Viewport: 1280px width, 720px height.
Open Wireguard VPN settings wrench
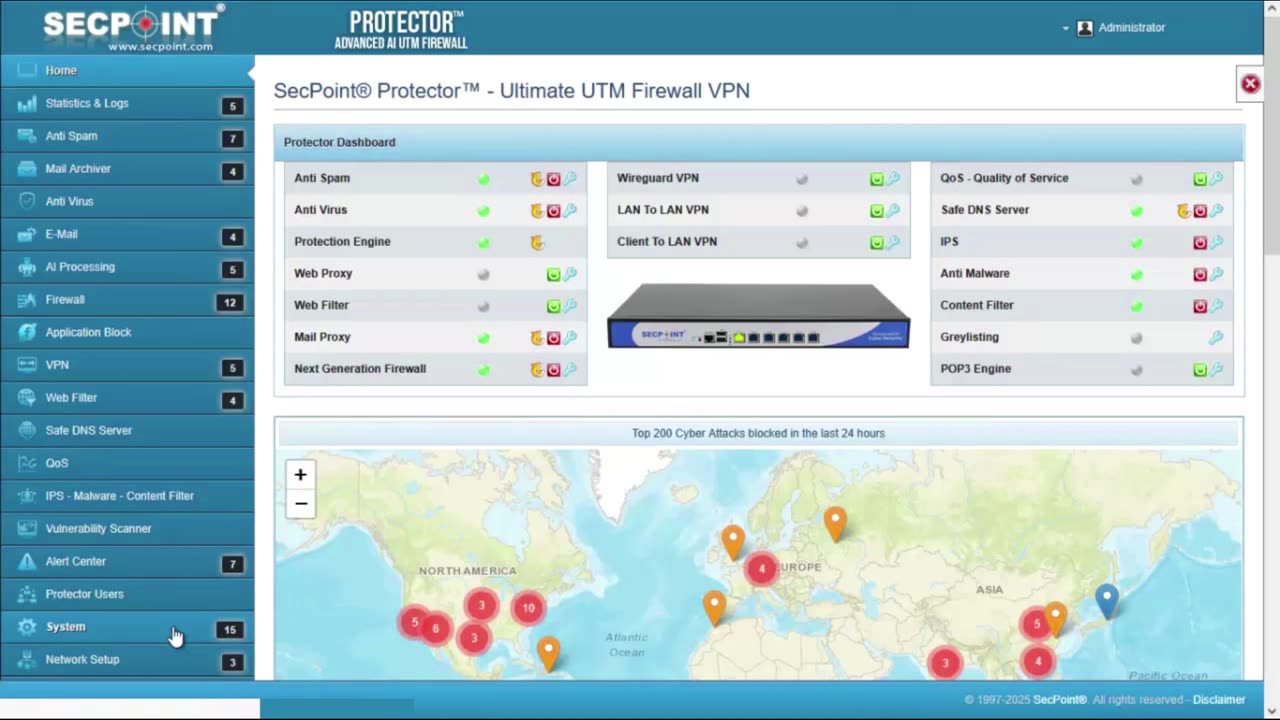pos(894,179)
